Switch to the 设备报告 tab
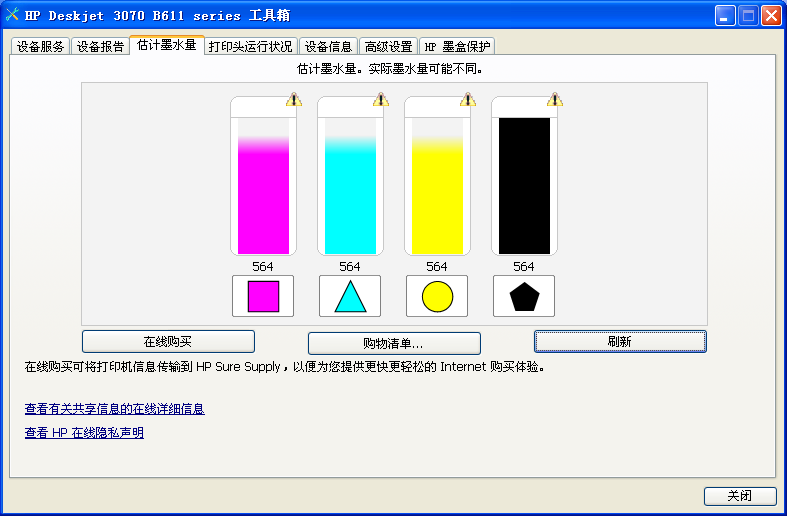 click(x=100, y=47)
